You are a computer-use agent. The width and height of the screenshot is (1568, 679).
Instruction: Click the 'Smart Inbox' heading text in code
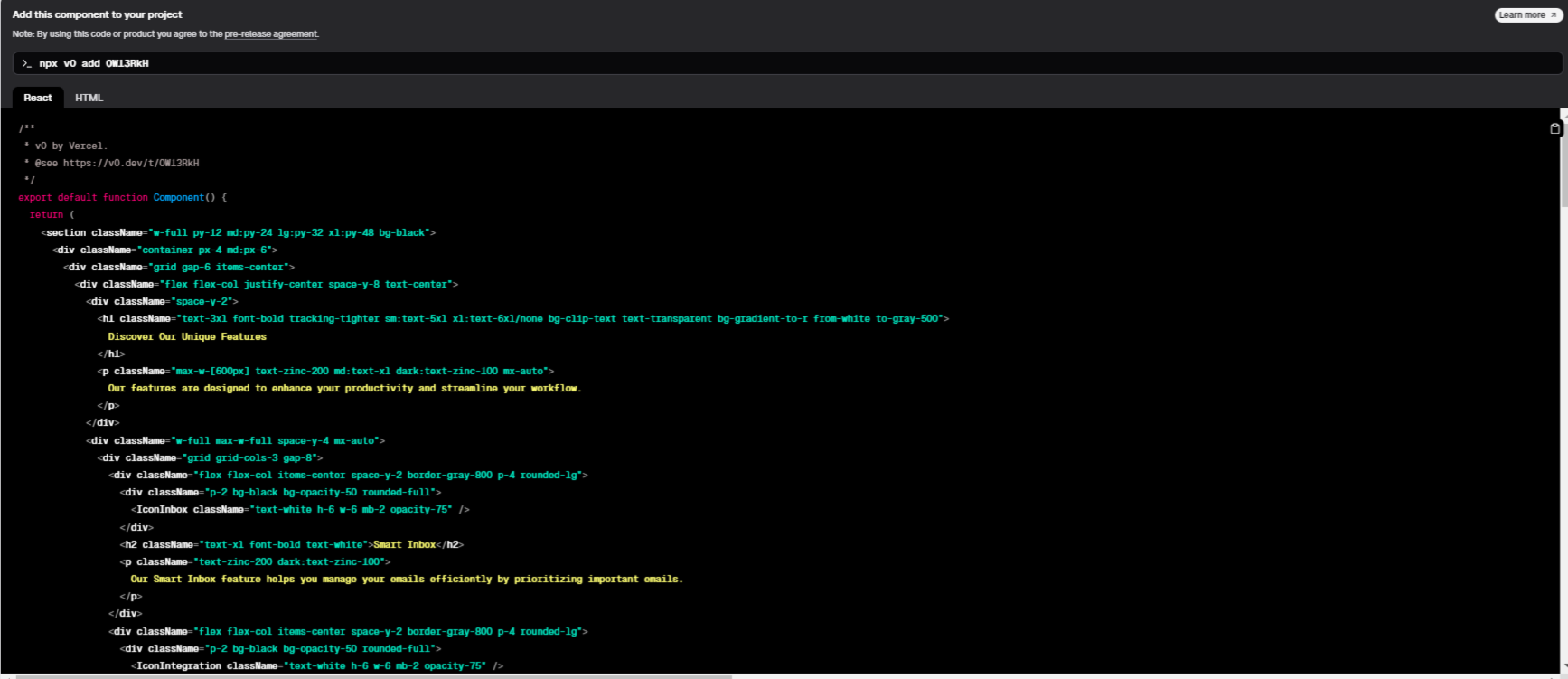[404, 545]
